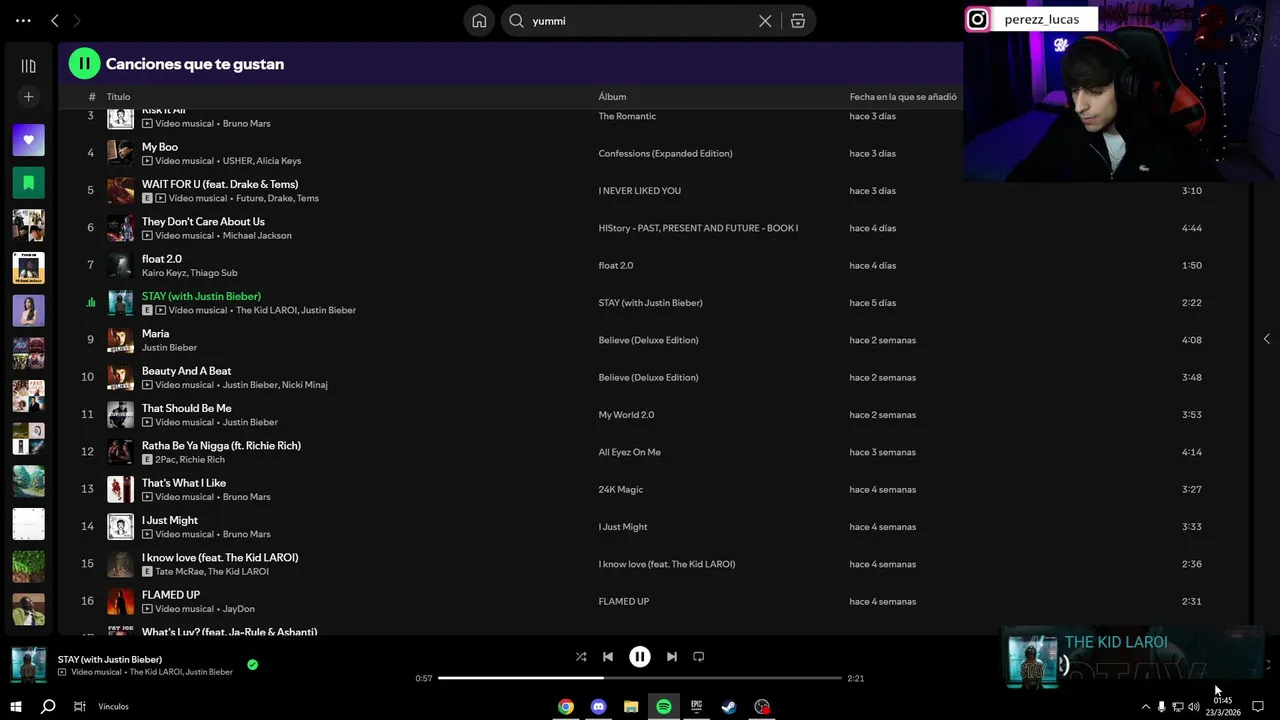Show hidden system tray icons

coord(1145,707)
